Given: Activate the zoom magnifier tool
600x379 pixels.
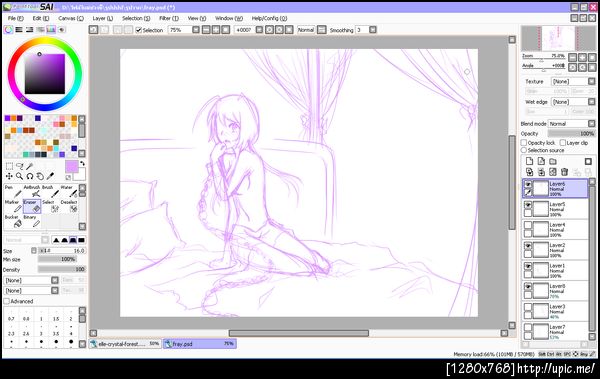Looking at the screenshot, I should pyautogui.click(x=20, y=176).
